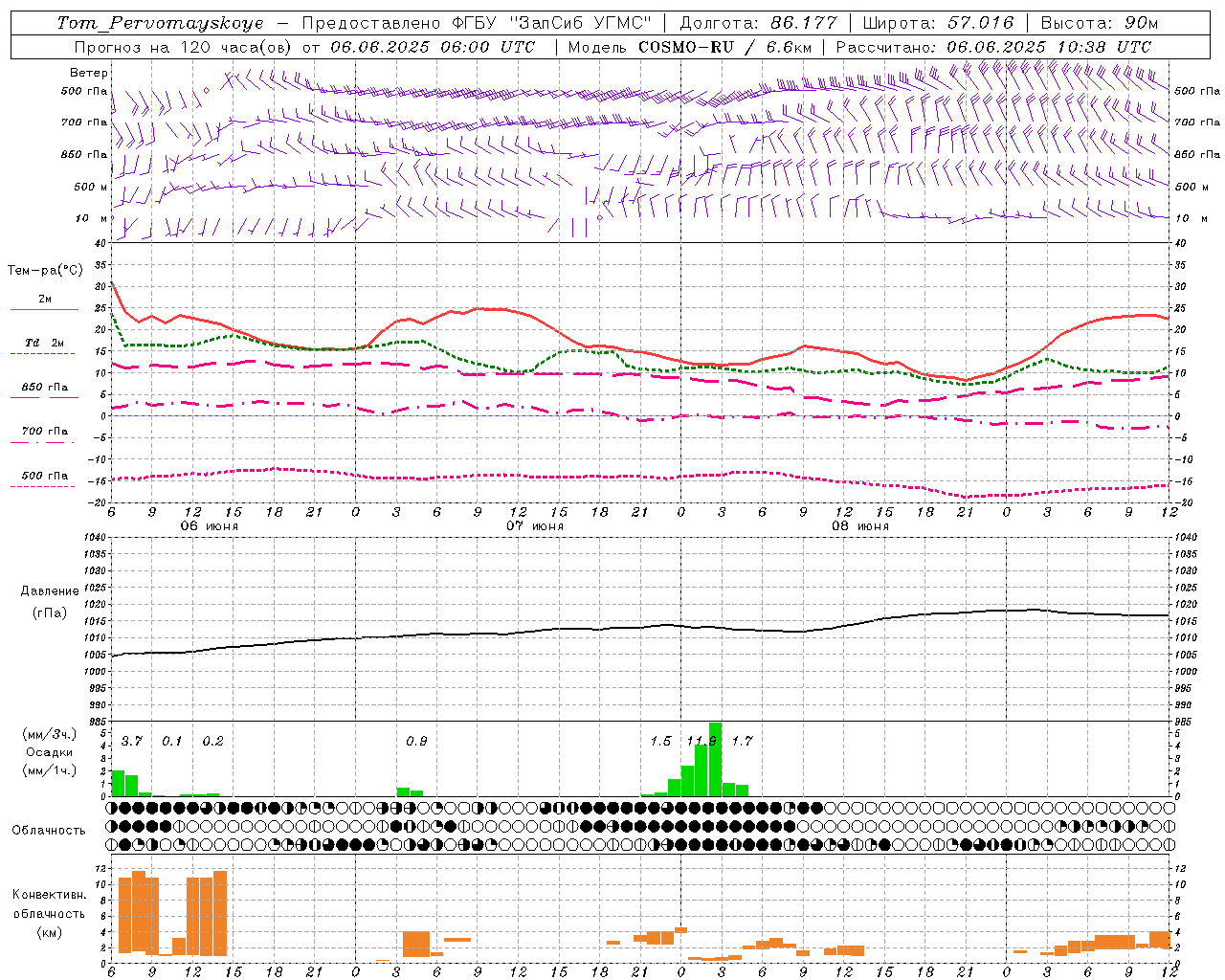Click the Tom_Pervomayskoye station title

point(160,23)
